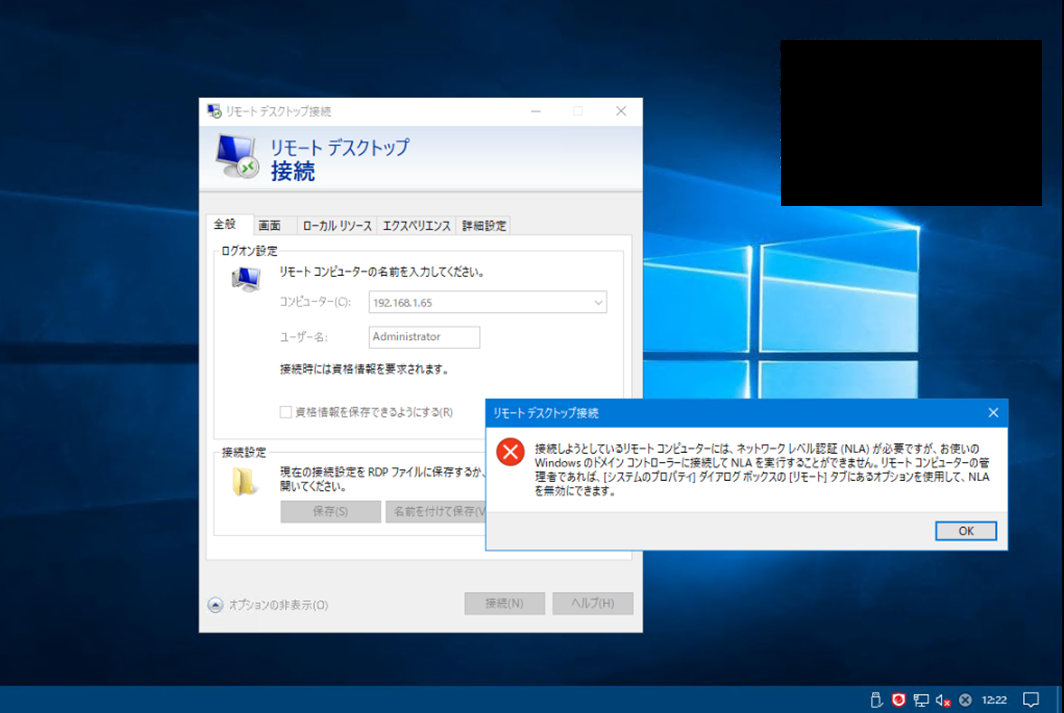The image size is (1064, 713).
Task: Minimize the Remote Desktop Connection main window
Action: click(x=535, y=111)
